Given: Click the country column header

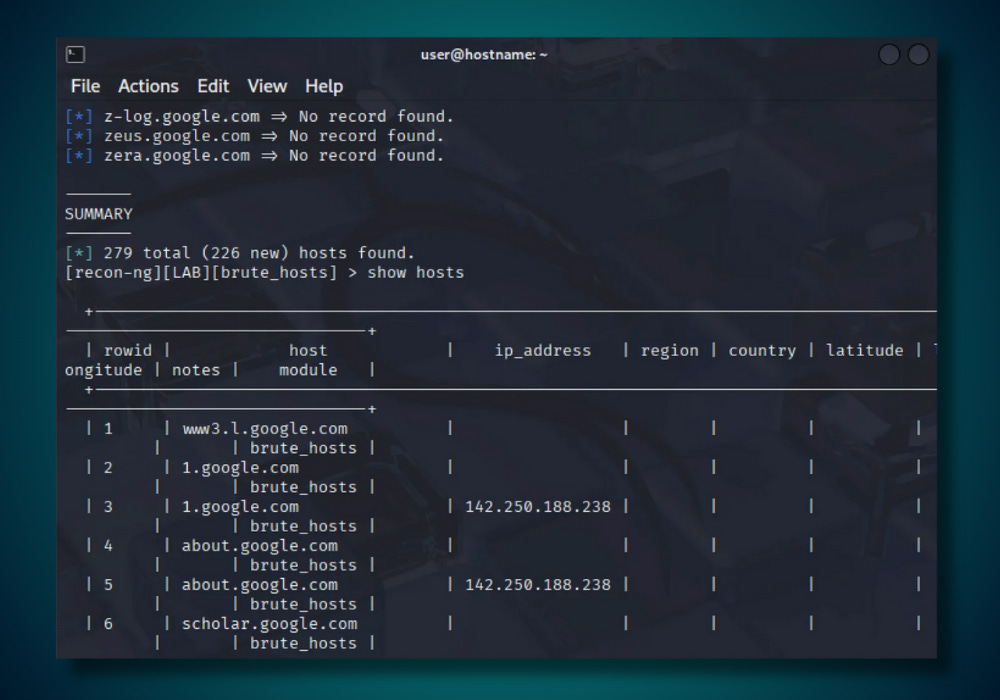Looking at the screenshot, I should (762, 351).
